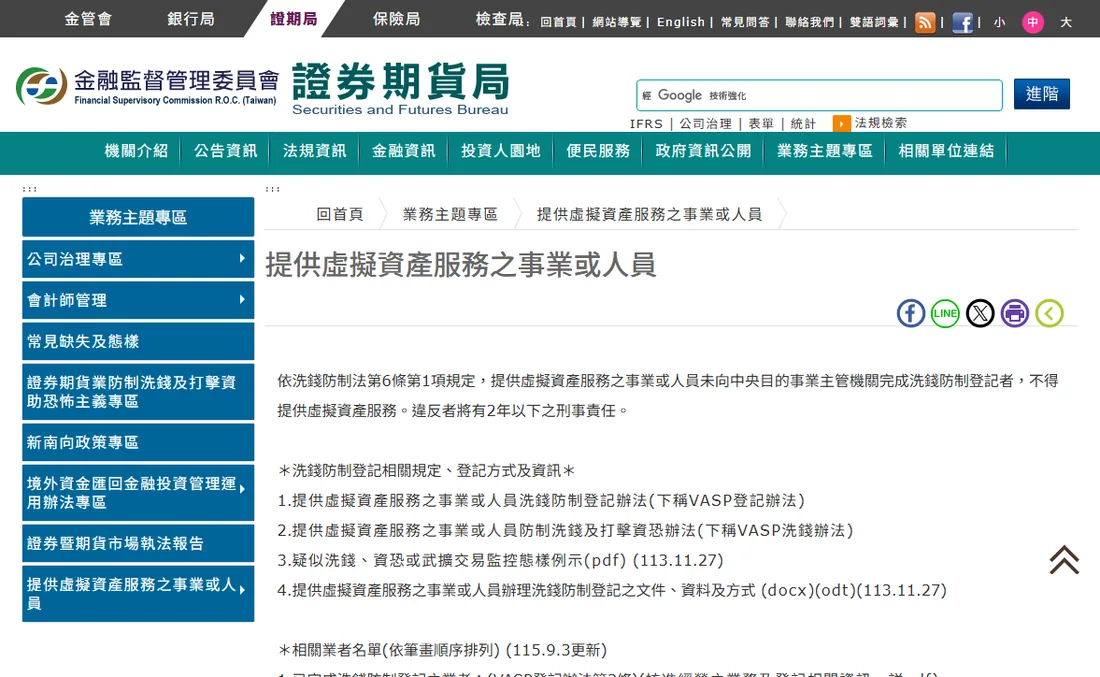Open the 政府資訊公開 main menu
Viewport: 1100px width, 677px height.
point(703,151)
